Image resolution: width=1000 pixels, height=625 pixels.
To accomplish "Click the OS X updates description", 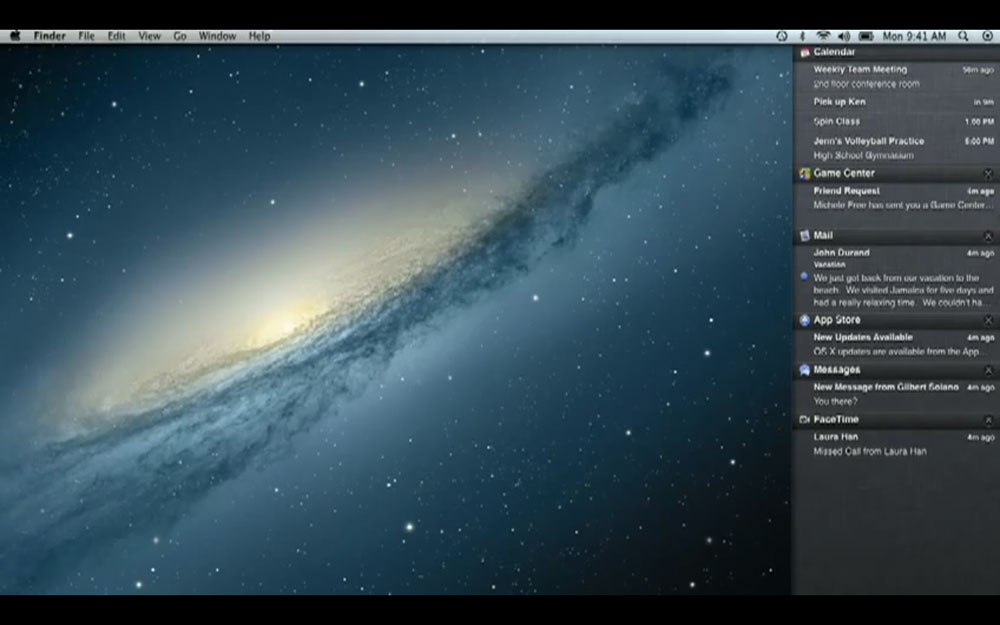I will (896, 352).
